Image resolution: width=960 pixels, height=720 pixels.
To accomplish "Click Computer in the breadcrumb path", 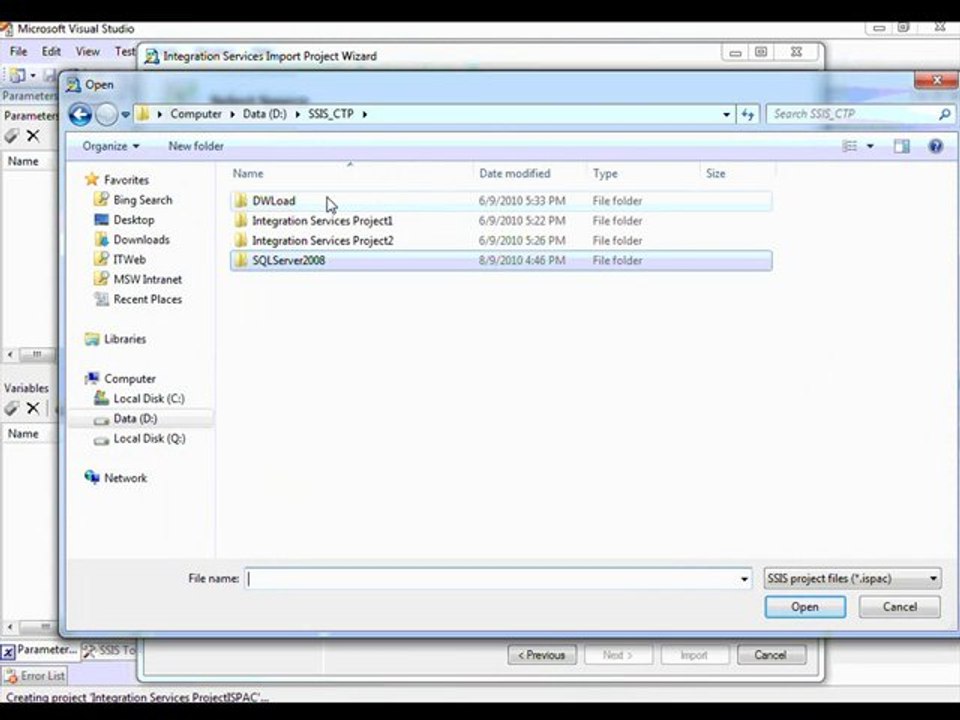I will coord(196,114).
